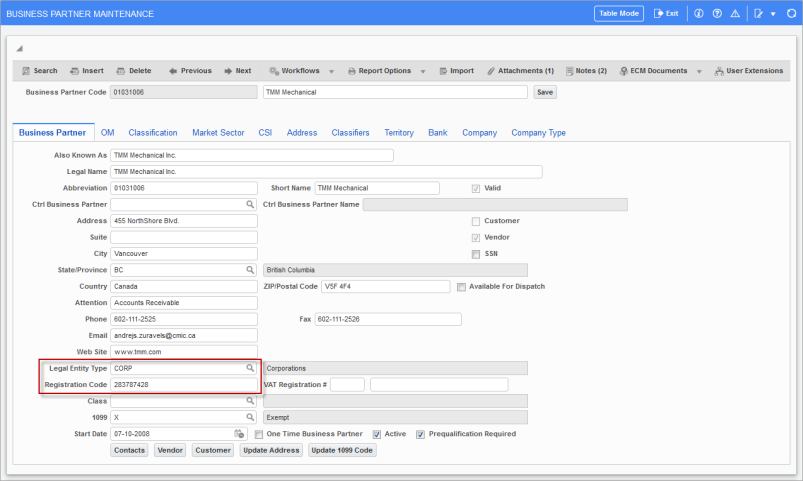Click the Import icon
This screenshot has width=803, height=481.
(x=443, y=71)
